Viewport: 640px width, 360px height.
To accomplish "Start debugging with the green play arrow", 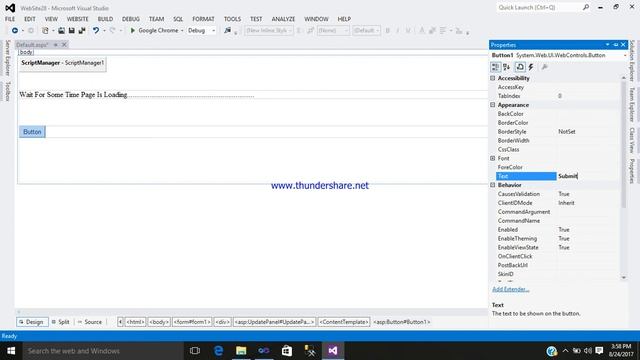I will tap(133, 31).
